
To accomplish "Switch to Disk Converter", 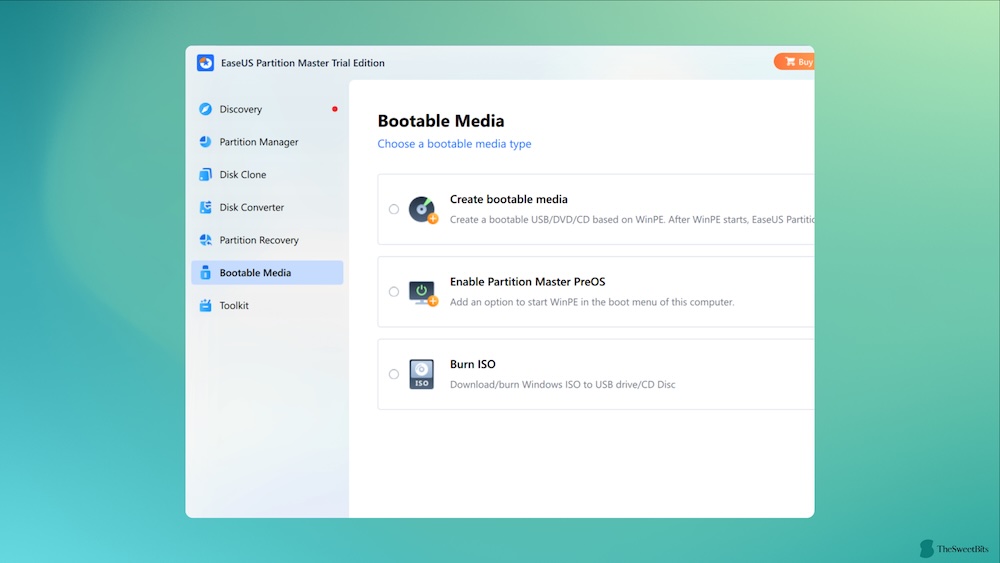I will 267,207.
